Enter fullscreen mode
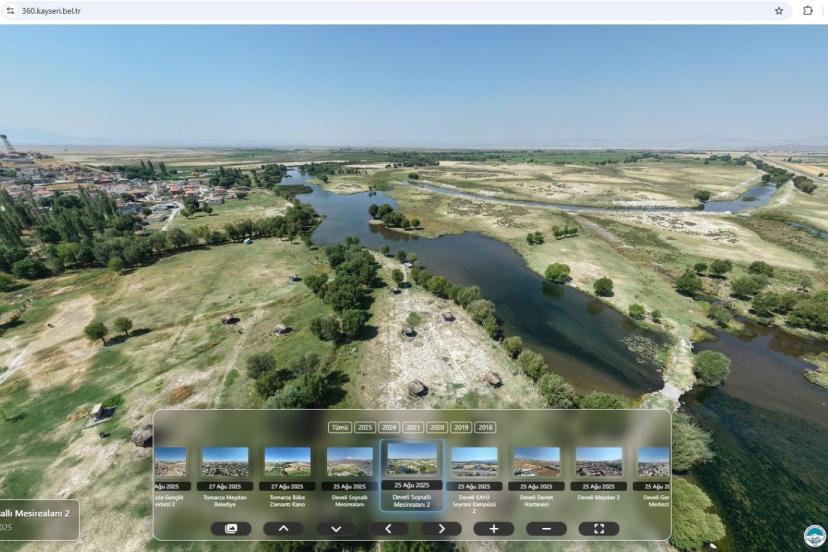 click(x=599, y=528)
